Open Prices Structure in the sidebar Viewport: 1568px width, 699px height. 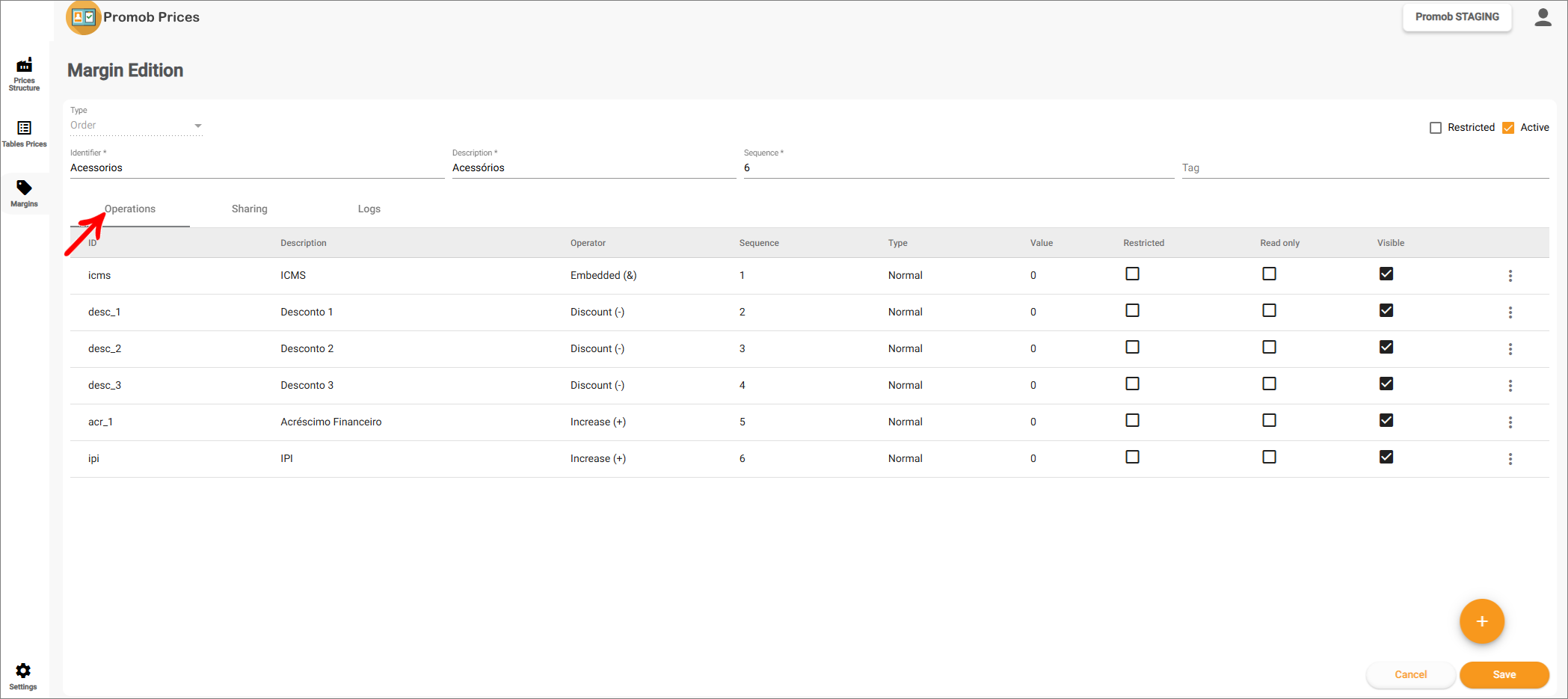point(24,73)
